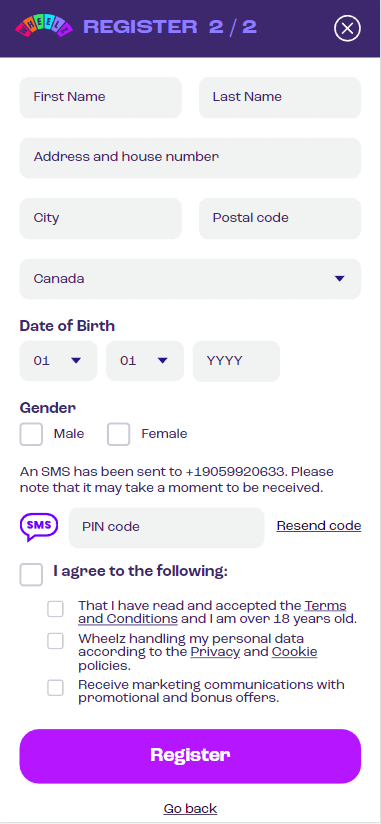The image size is (381, 824).
Task: Expand the birth day dropdown
Action: (x=58, y=361)
